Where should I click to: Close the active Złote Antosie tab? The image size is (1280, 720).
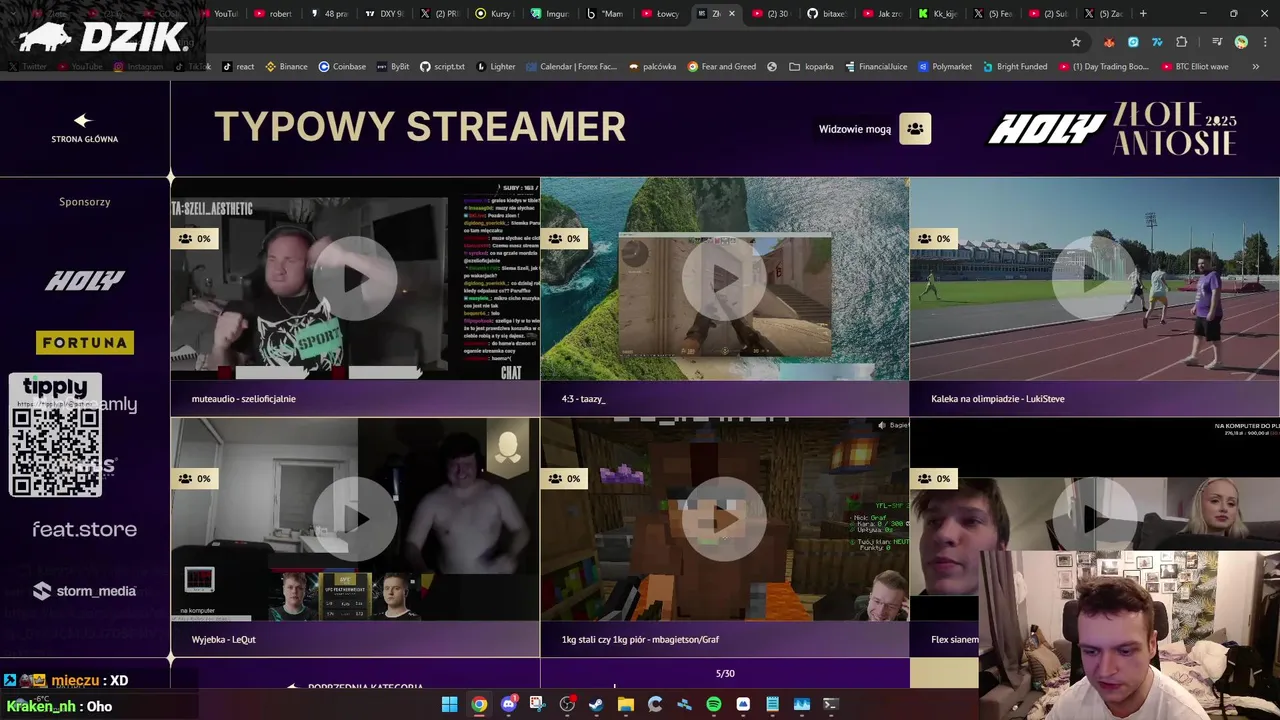(x=732, y=13)
